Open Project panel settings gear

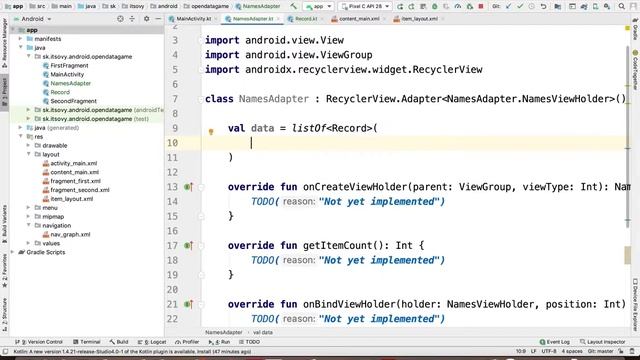147,19
